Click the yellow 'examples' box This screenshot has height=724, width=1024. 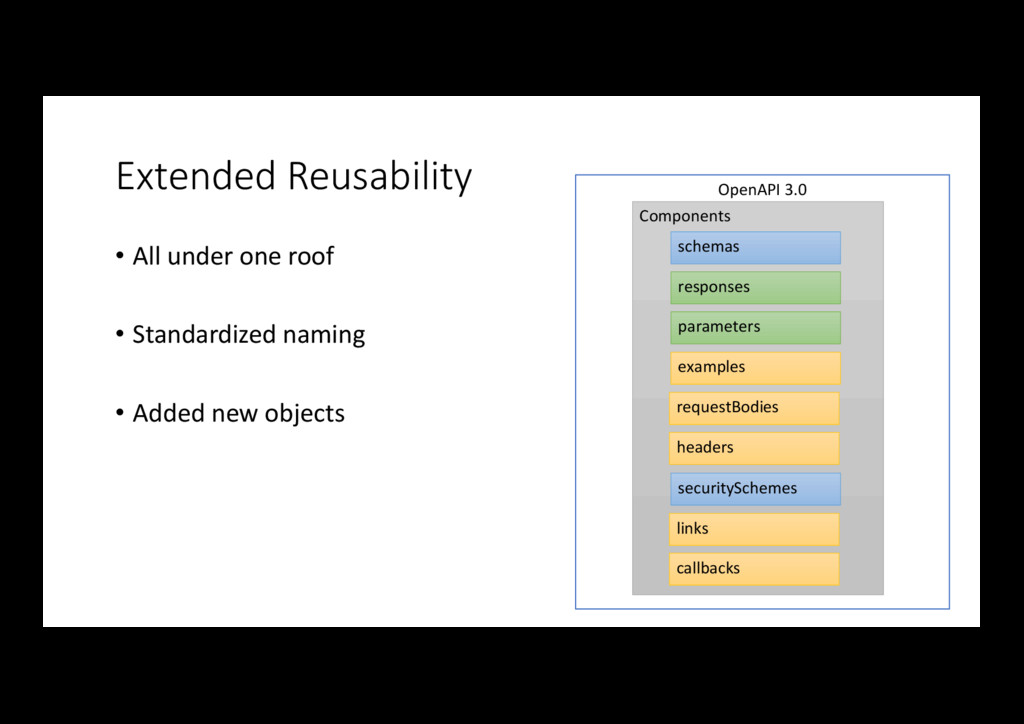click(756, 368)
